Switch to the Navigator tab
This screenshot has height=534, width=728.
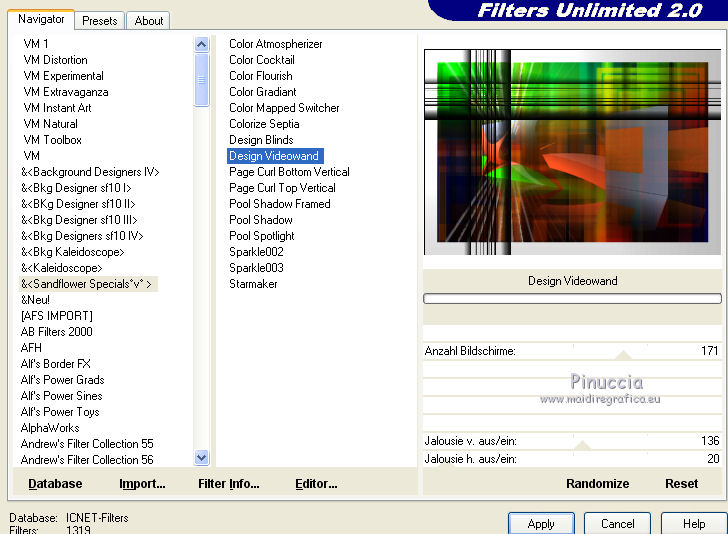[x=41, y=20]
